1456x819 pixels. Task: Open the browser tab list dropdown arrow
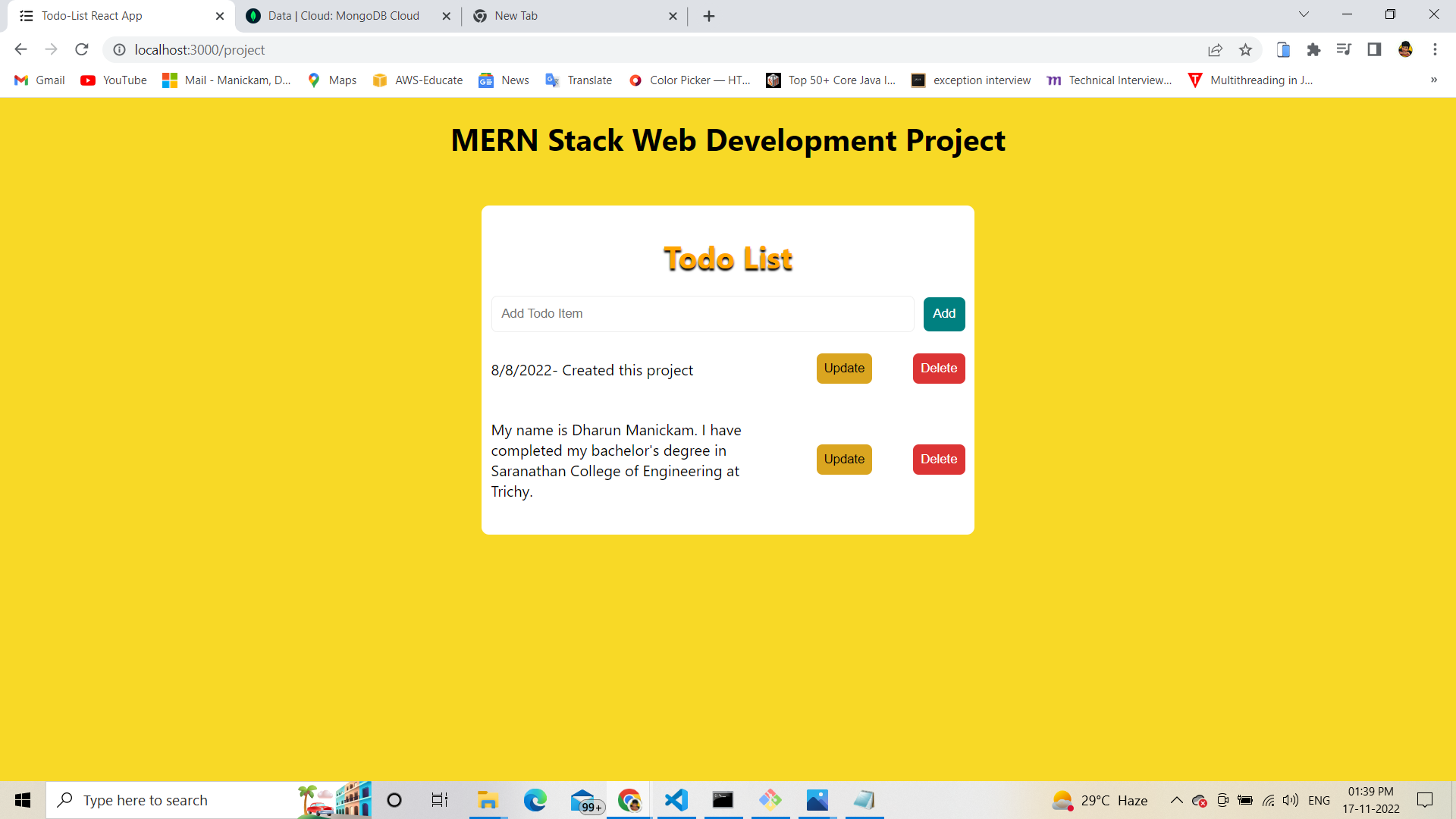click(1304, 14)
